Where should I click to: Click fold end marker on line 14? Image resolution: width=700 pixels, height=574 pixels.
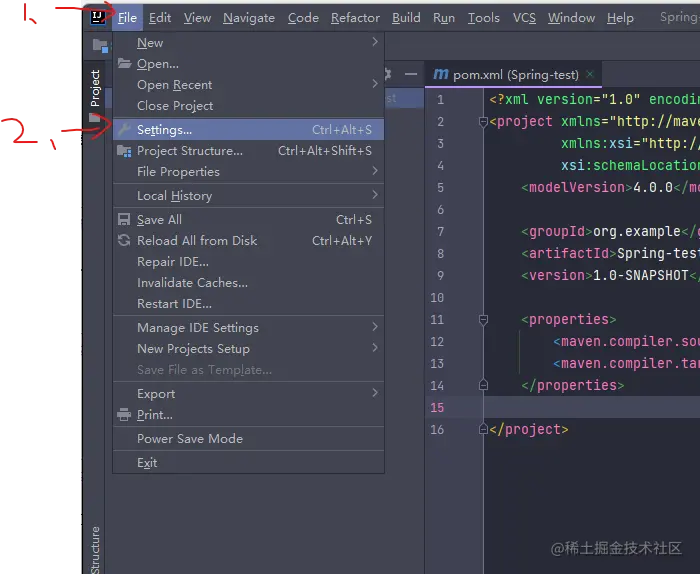(483, 385)
